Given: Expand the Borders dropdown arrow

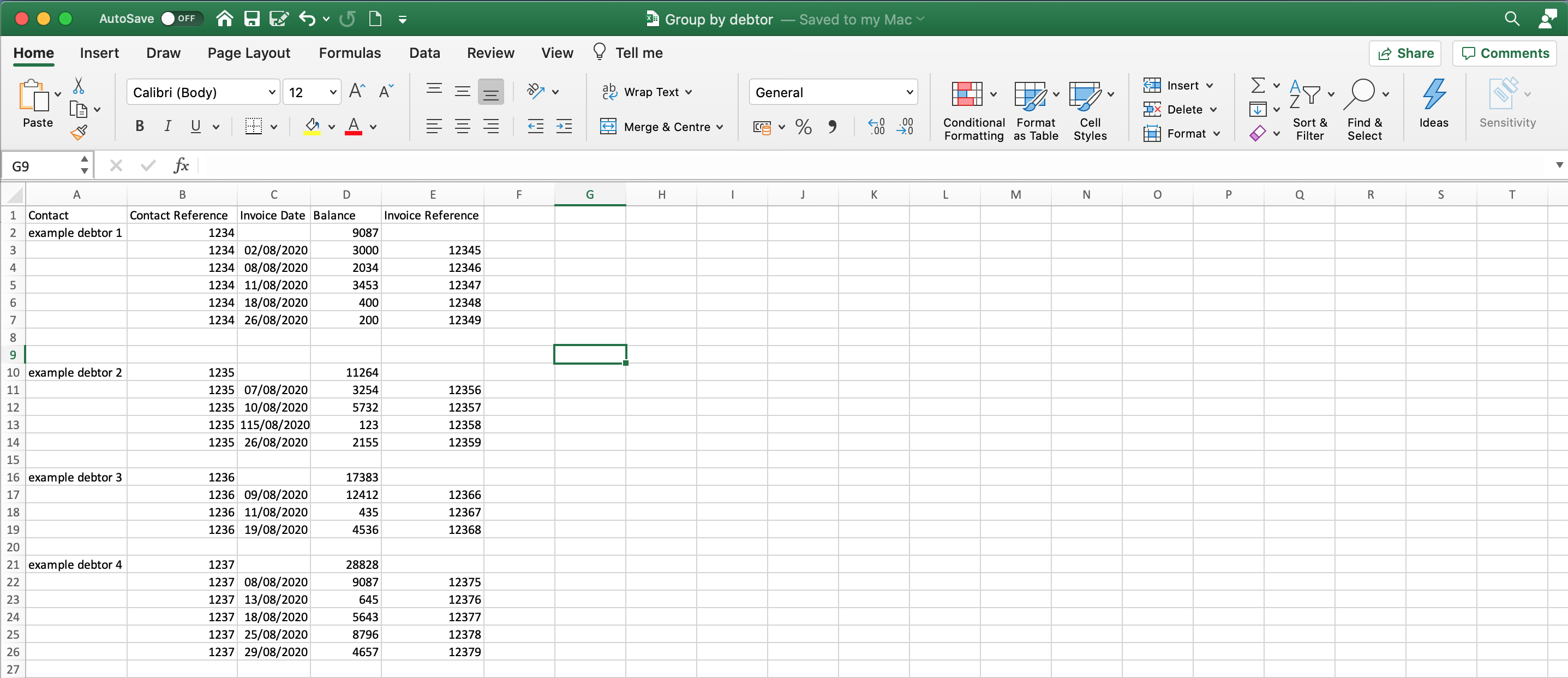Looking at the screenshot, I should (274, 127).
